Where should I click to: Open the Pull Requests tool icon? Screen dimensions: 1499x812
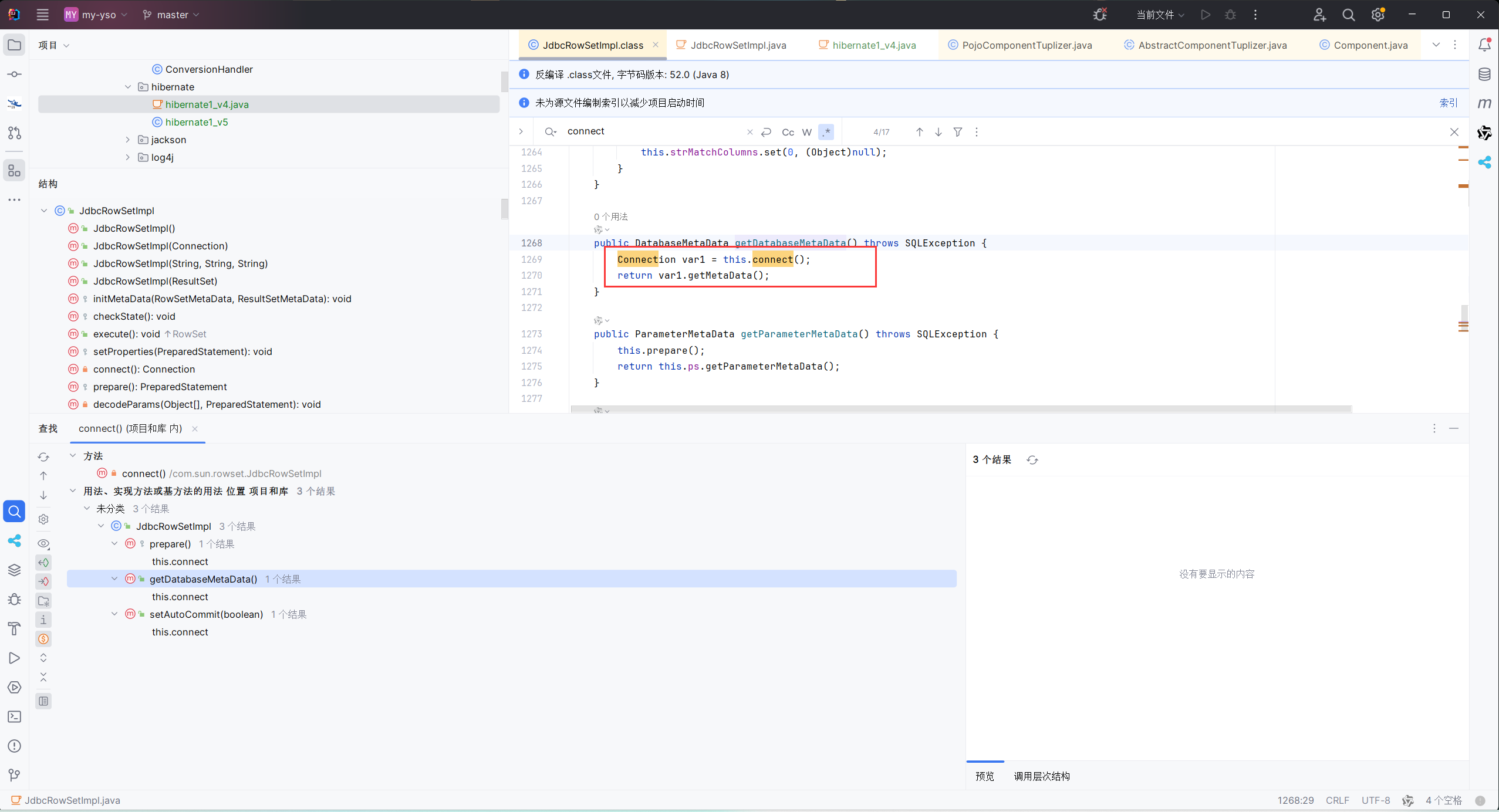[15, 133]
